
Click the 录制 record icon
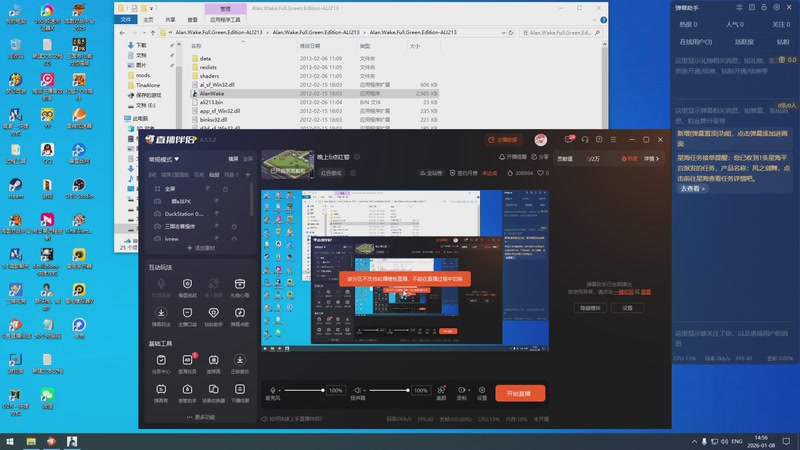tap(462, 390)
